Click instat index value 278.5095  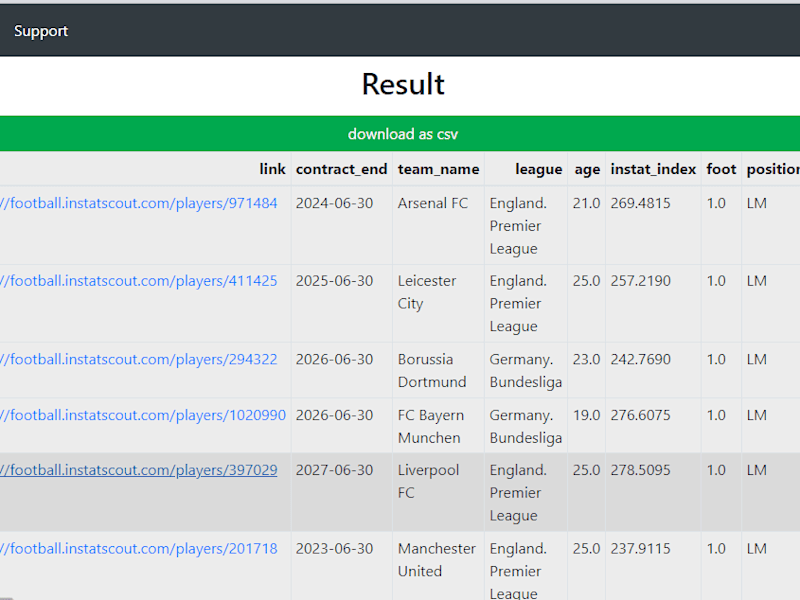coord(640,470)
